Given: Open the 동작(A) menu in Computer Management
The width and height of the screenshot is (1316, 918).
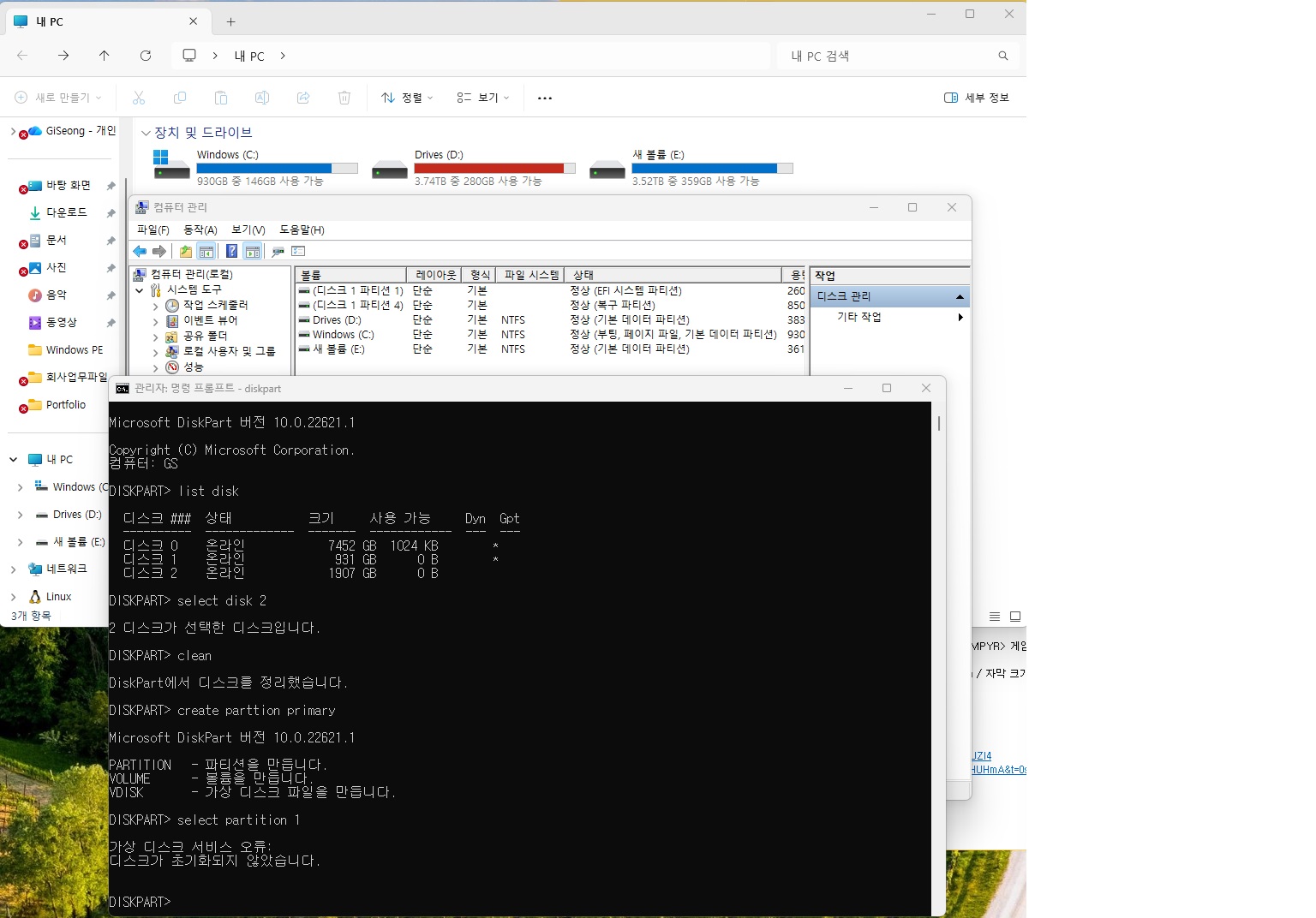Looking at the screenshot, I should tap(200, 229).
